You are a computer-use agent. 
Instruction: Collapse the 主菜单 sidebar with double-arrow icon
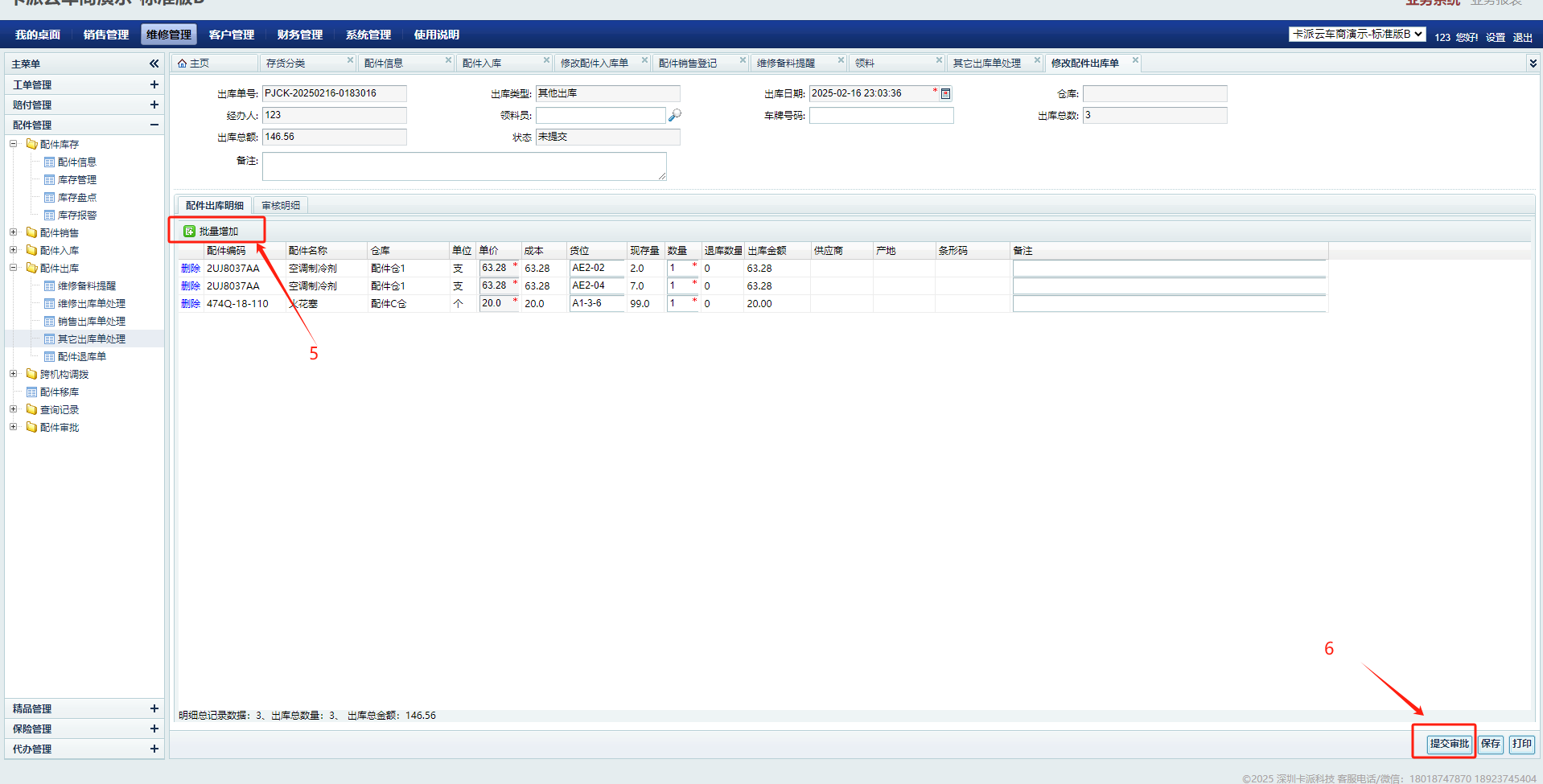154,64
